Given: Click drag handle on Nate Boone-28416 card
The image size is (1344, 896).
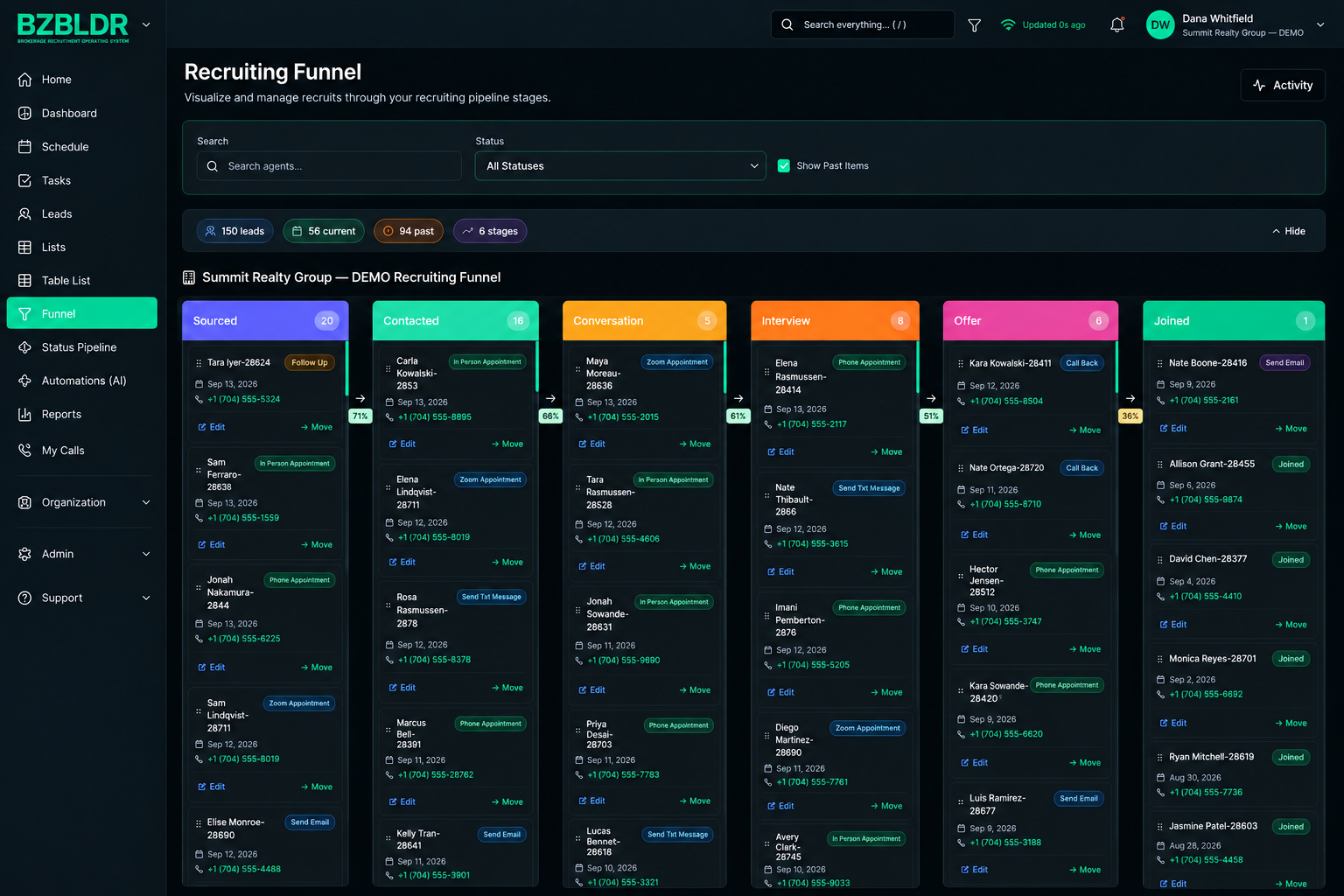Looking at the screenshot, I should tap(1160, 363).
